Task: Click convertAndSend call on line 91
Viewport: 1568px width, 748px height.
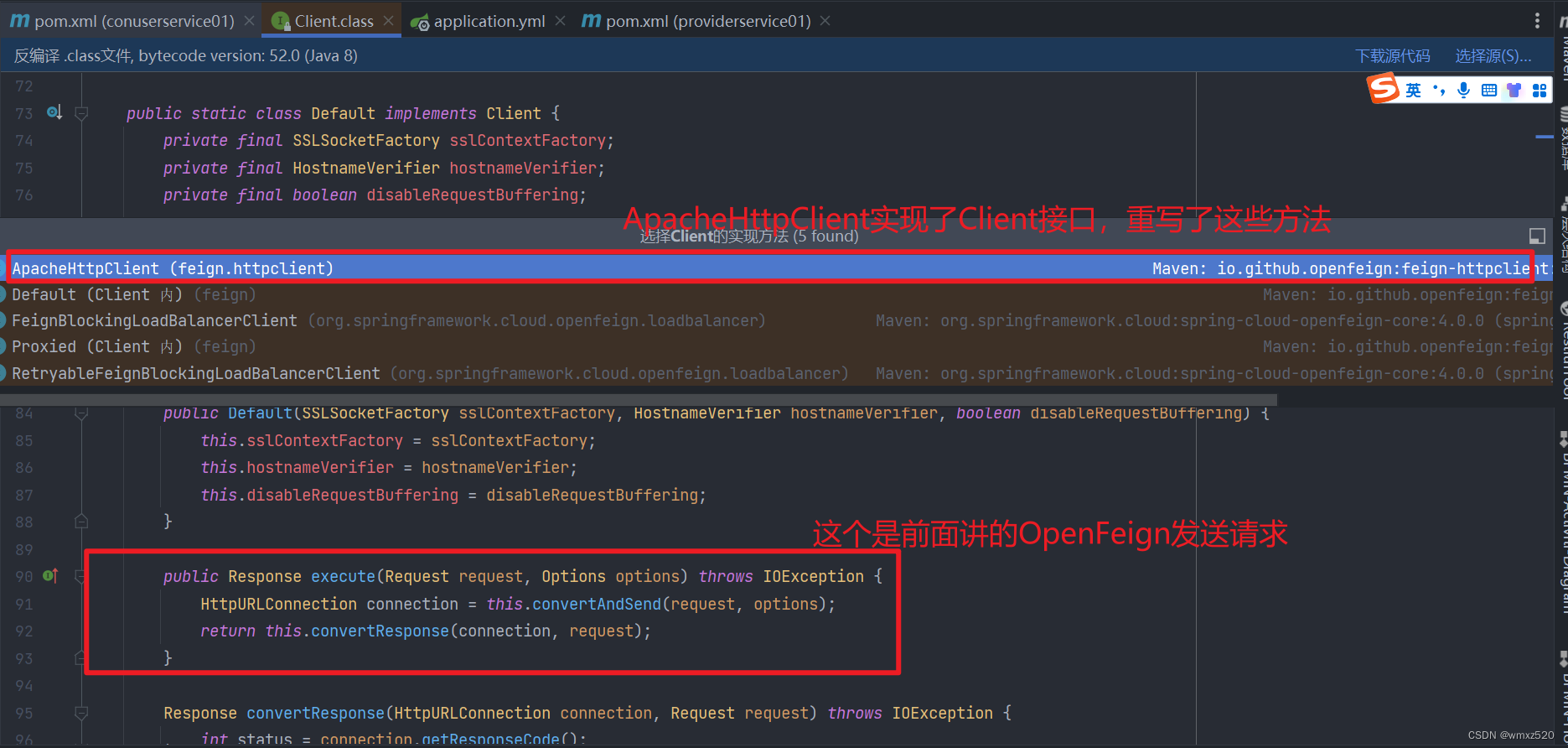Action: (x=597, y=604)
